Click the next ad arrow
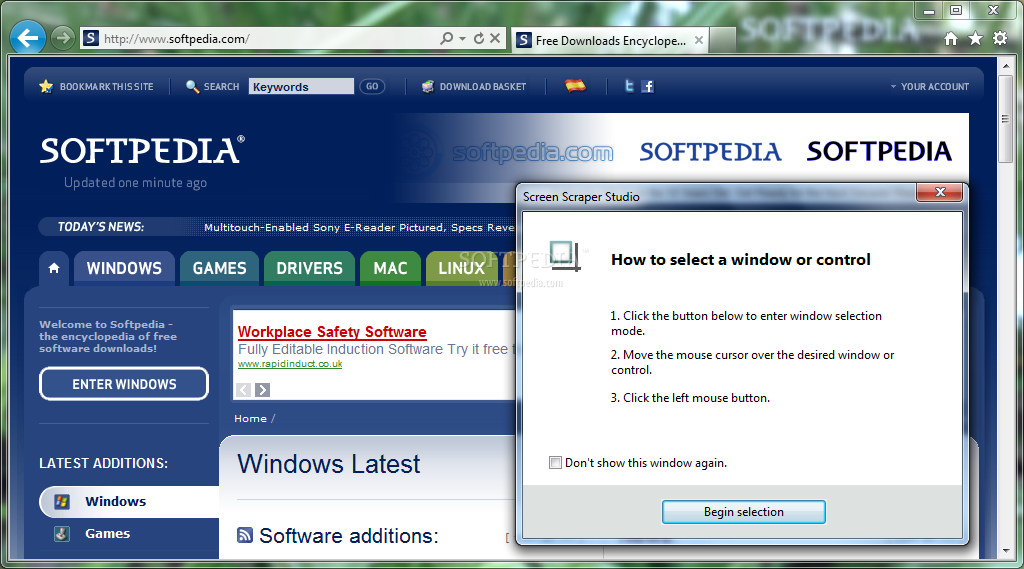 263,390
